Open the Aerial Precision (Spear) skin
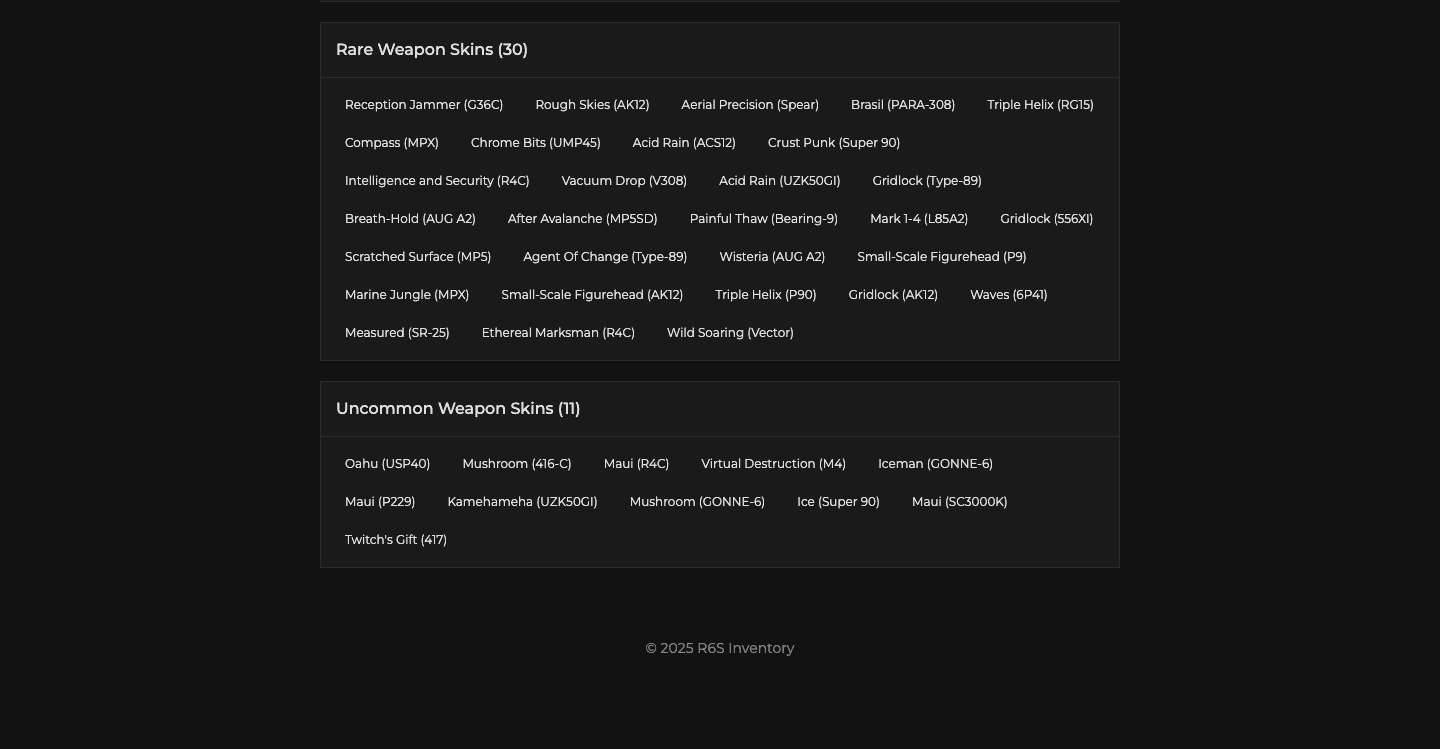1440x749 pixels. [x=750, y=105]
